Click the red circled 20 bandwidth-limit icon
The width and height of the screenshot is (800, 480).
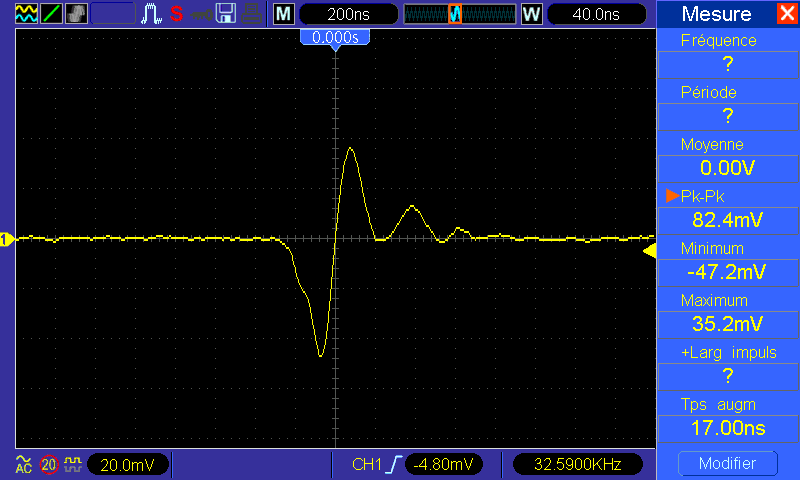coord(49,464)
